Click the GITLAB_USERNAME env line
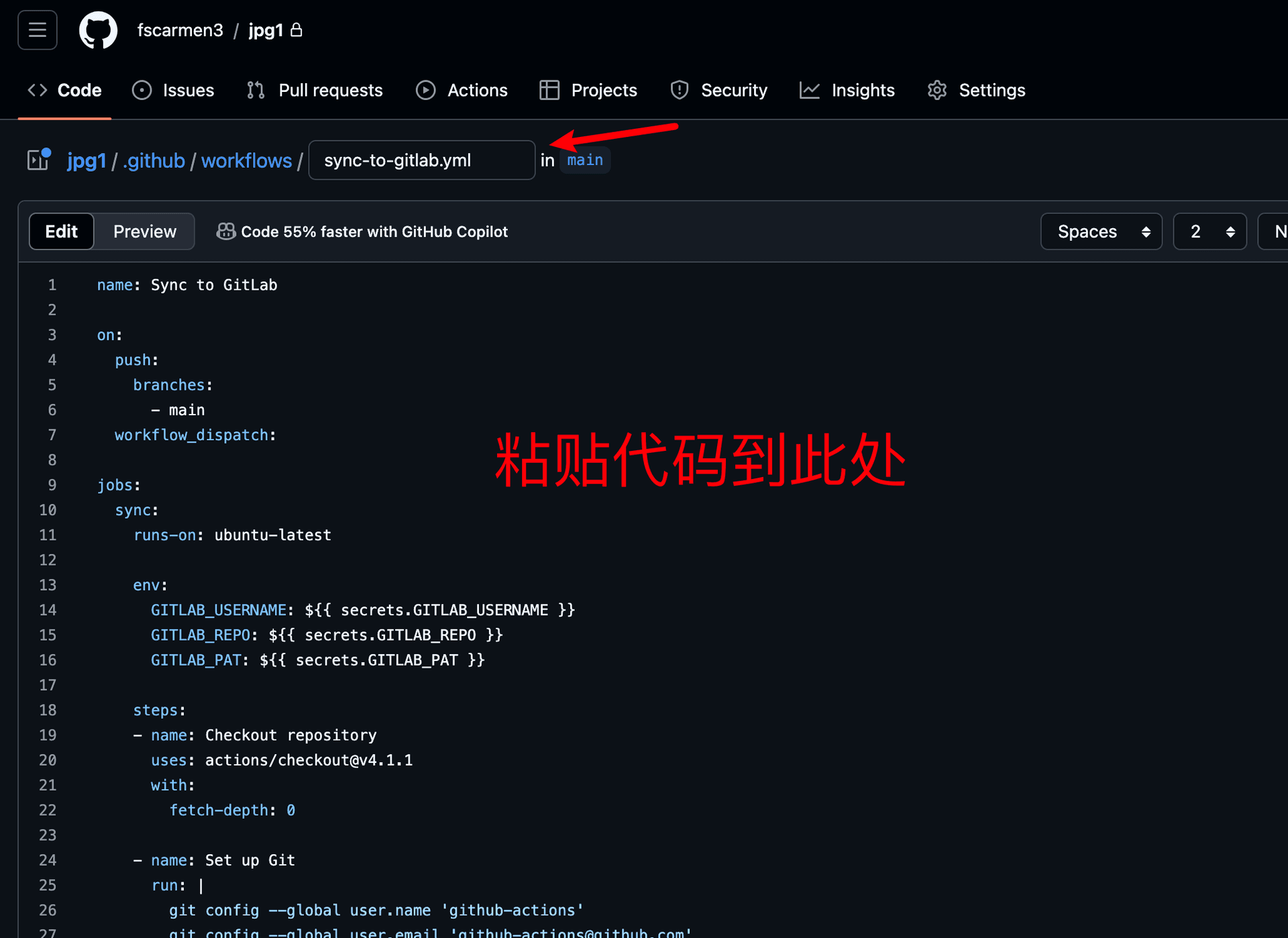The image size is (1288, 938). click(x=363, y=610)
